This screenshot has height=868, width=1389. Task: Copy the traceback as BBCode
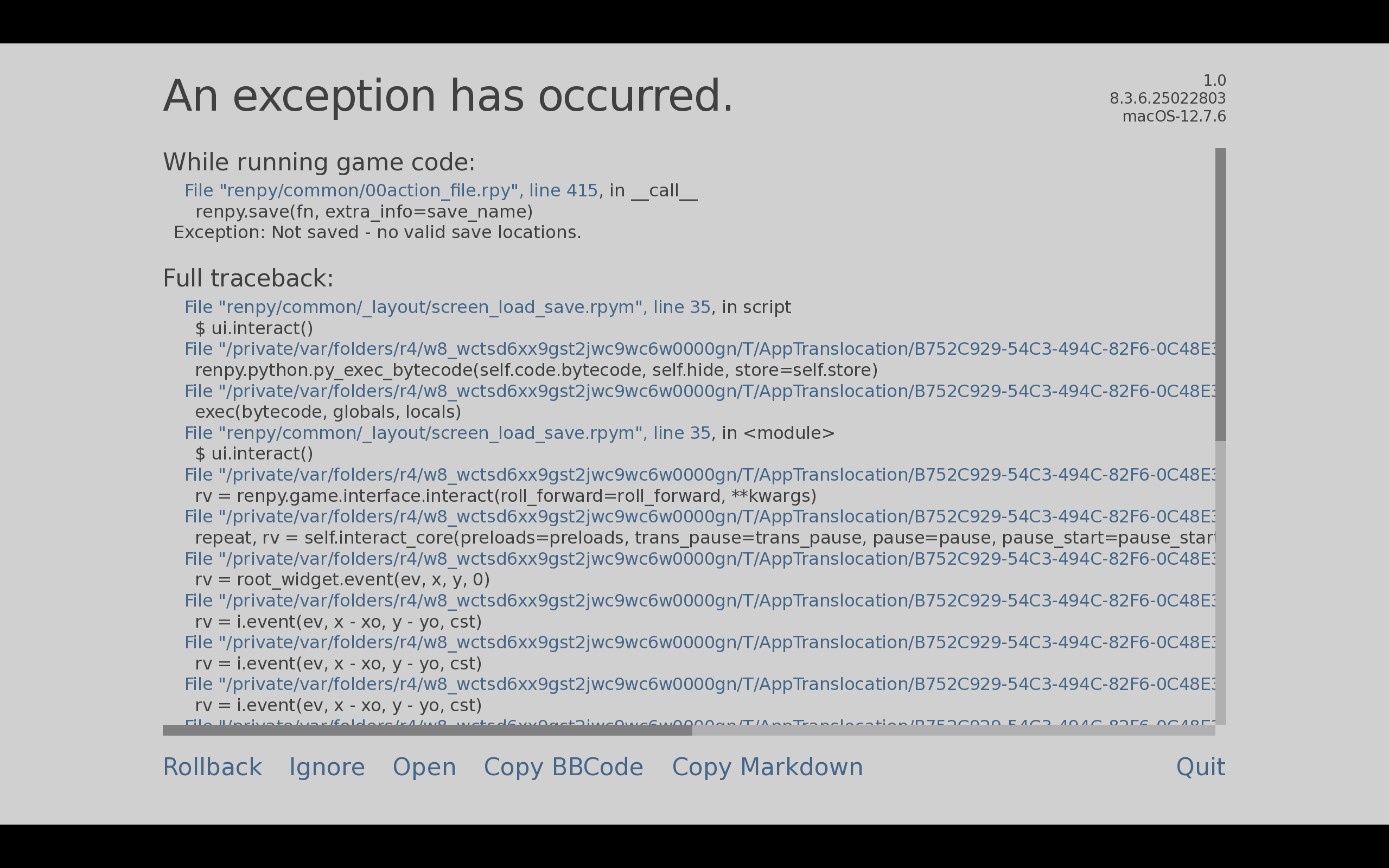click(x=563, y=767)
